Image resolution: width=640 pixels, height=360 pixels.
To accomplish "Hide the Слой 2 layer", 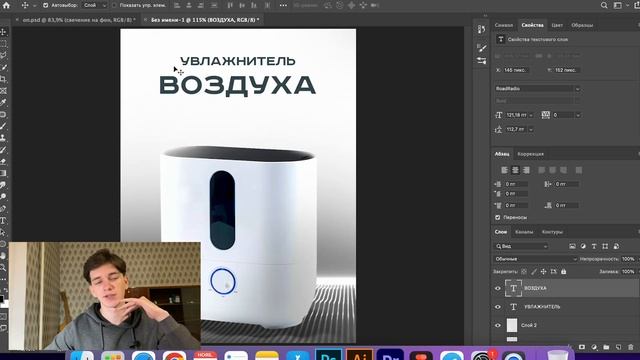I will pyautogui.click(x=498, y=325).
